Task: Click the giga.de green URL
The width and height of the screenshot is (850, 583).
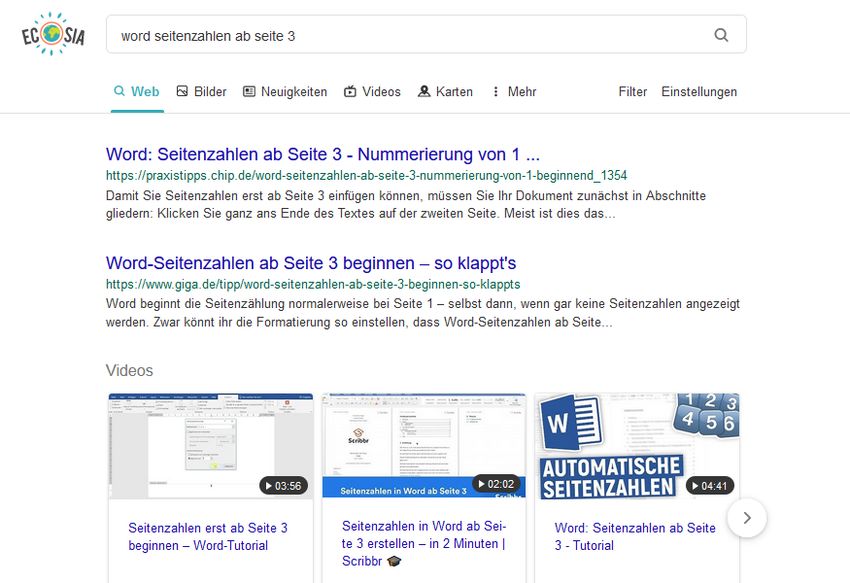Action: [313, 284]
